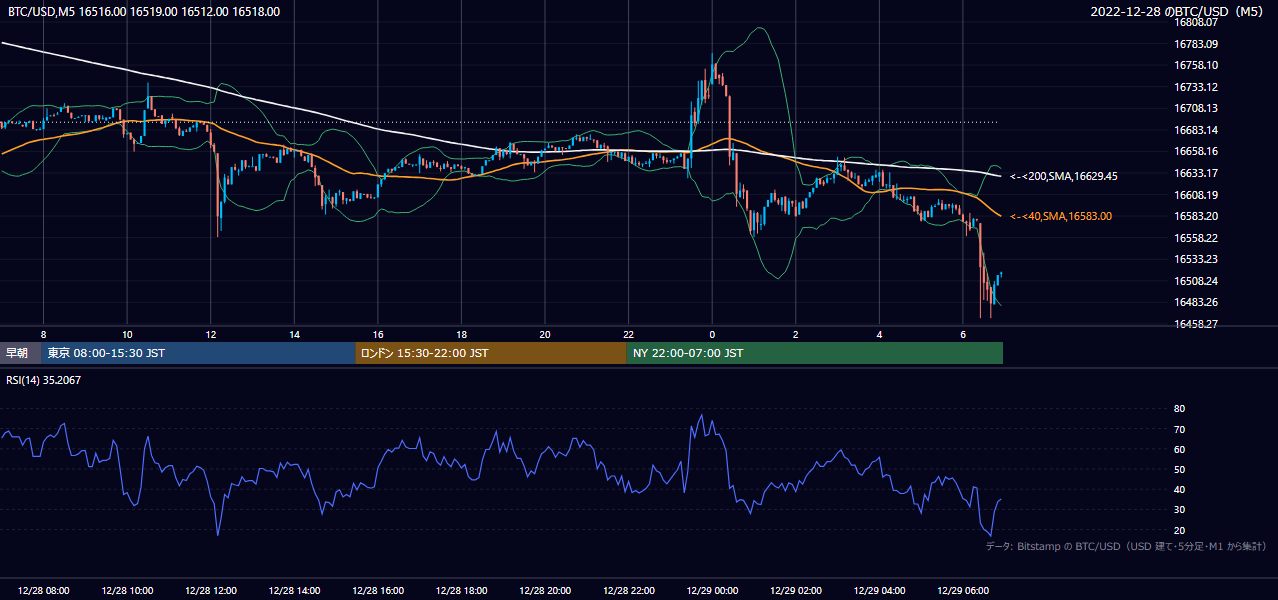Click the price axis value 16708.13
Viewport: 1278px width, 600px height.
(x=1196, y=108)
